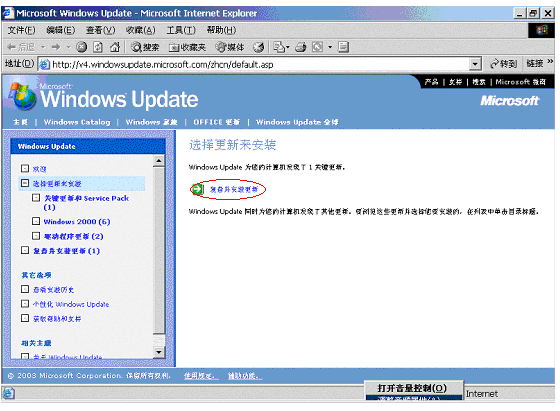Viewport: 560px width, 411px height.
Task: Click the sidebar scrollbar down arrow
Action: click(159, 352)
